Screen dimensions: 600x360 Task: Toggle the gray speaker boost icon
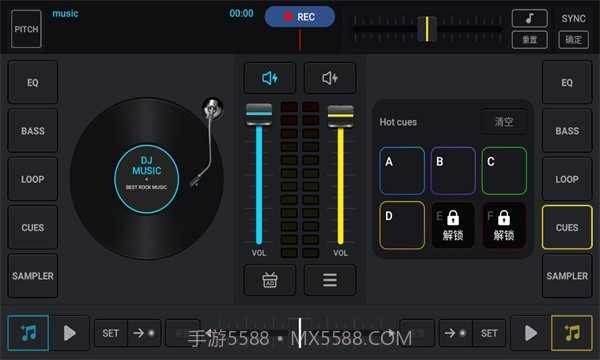click(330, 78)
